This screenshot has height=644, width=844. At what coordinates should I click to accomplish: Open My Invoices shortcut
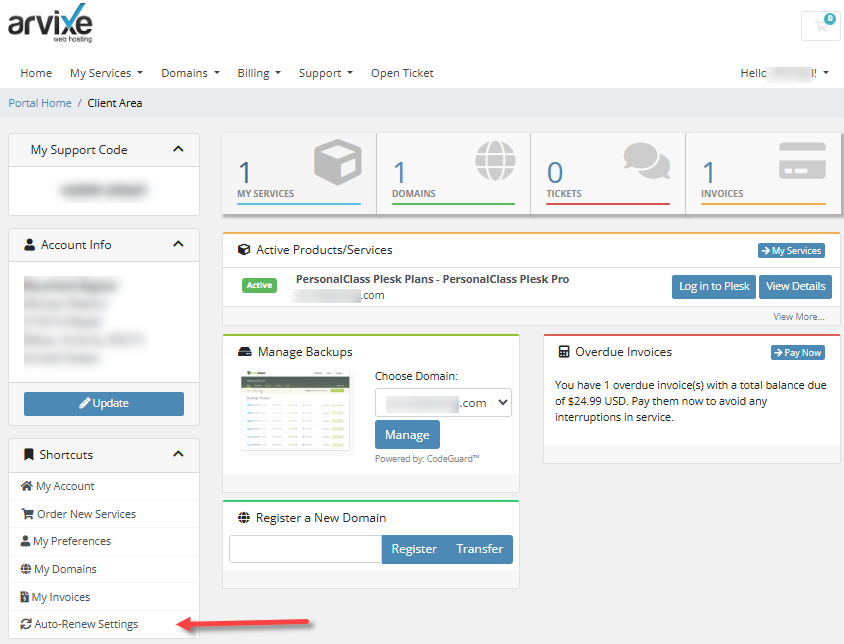tap(104, 597)
